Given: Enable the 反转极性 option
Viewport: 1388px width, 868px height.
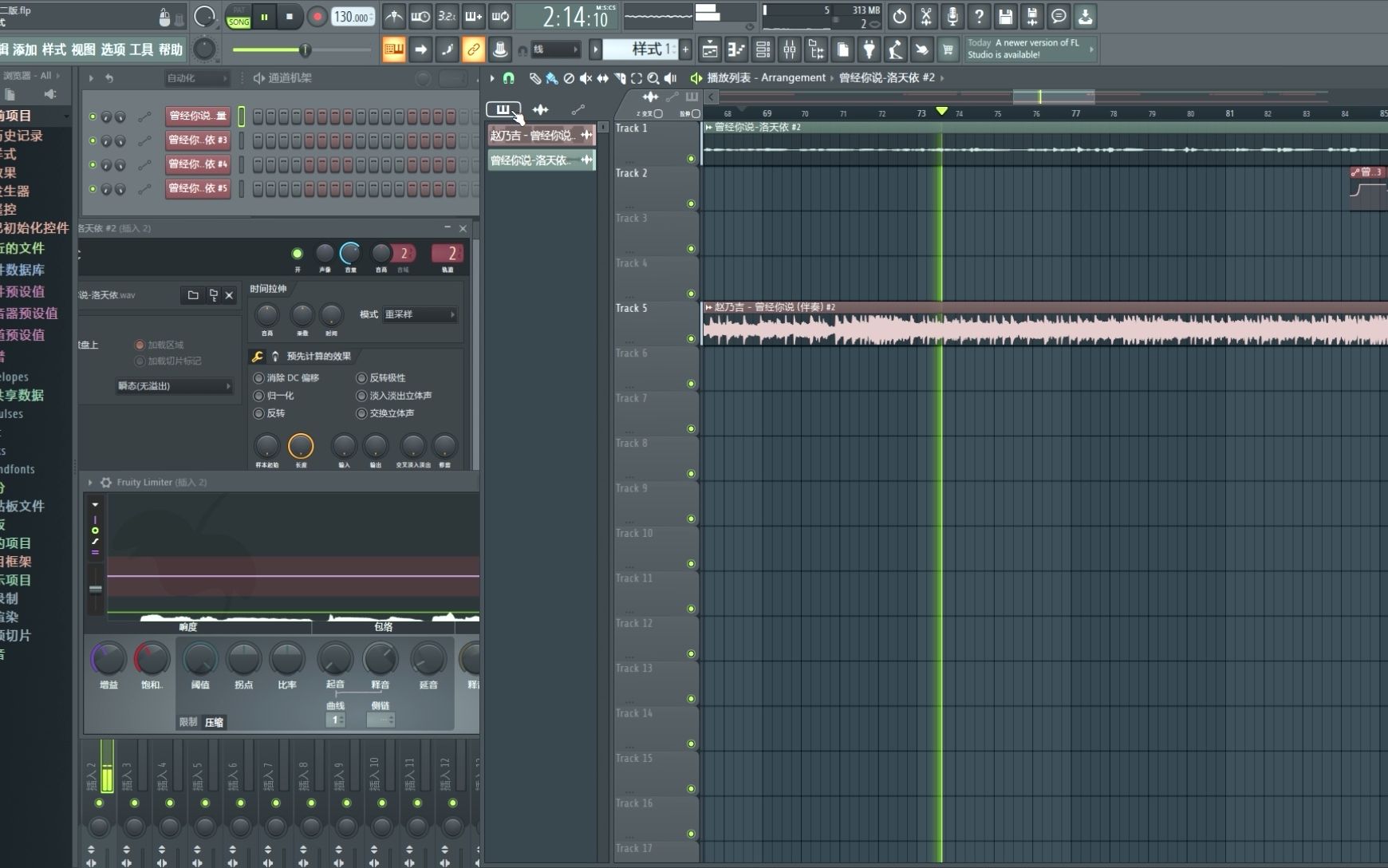Looking at the screenshot, I should tap(361, 378).
